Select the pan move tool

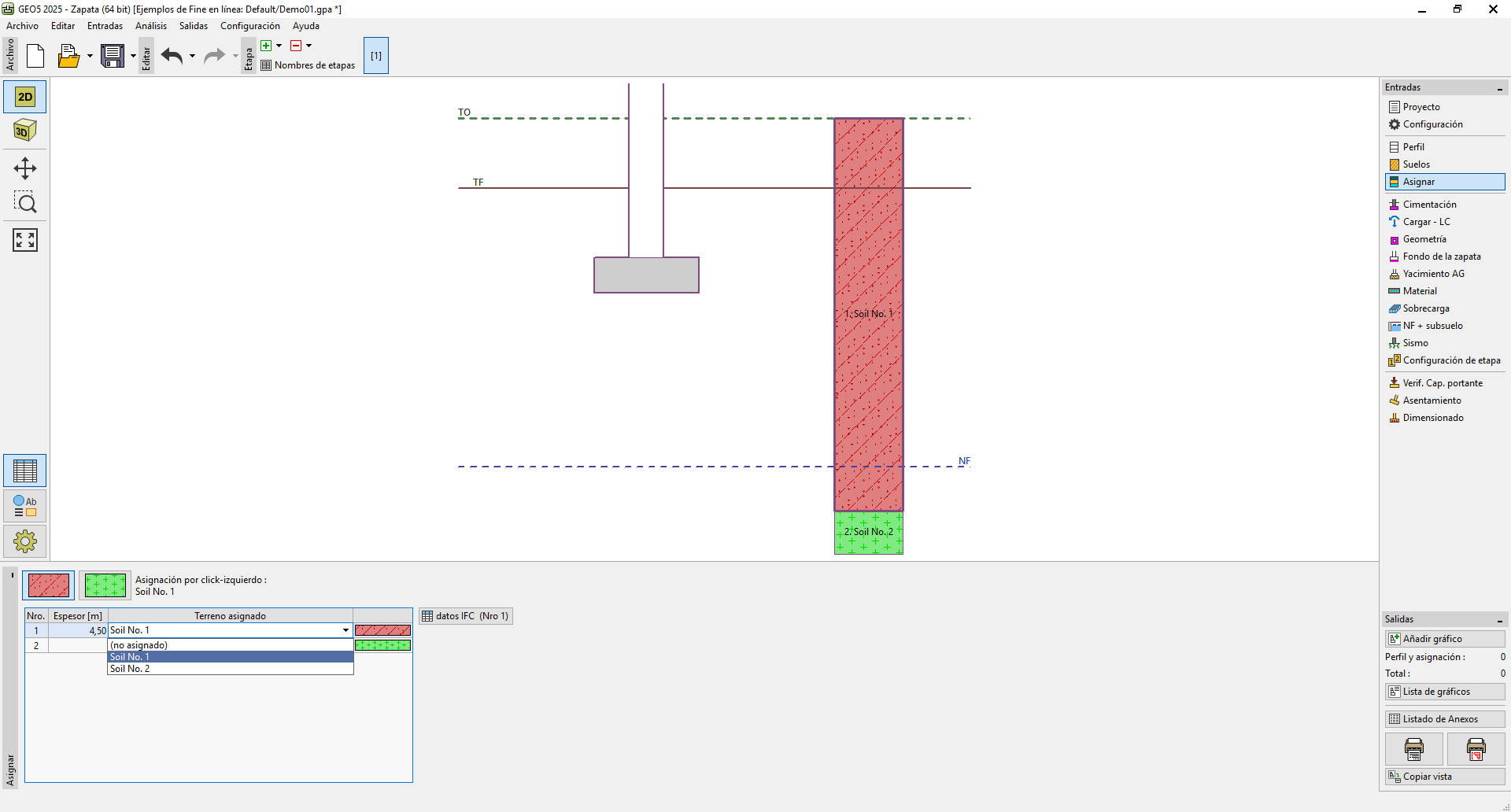click(25, 168)
